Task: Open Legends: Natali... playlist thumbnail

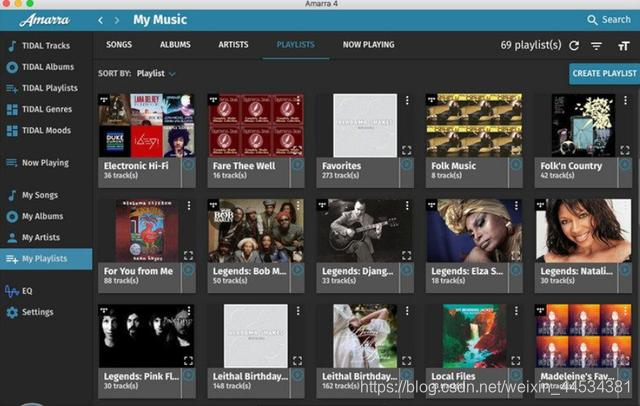Action: (583, 231)
